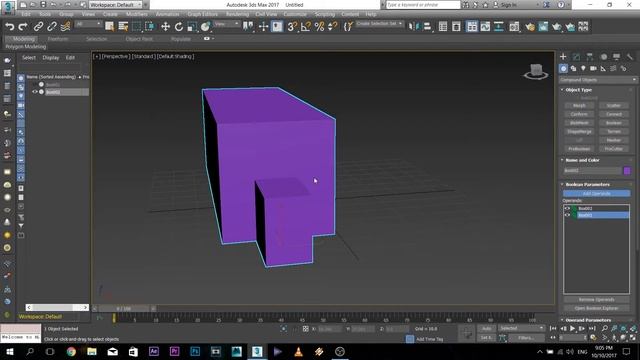The width and height of the screenshot is (640, 360).
Task: Click the Morph object type button
Action: (x=579, y=106)
